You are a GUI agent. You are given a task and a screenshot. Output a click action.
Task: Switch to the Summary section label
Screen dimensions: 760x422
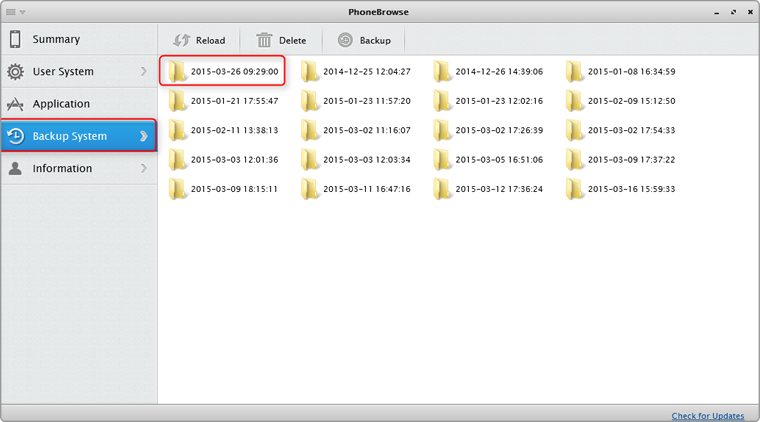coord(56,39)
